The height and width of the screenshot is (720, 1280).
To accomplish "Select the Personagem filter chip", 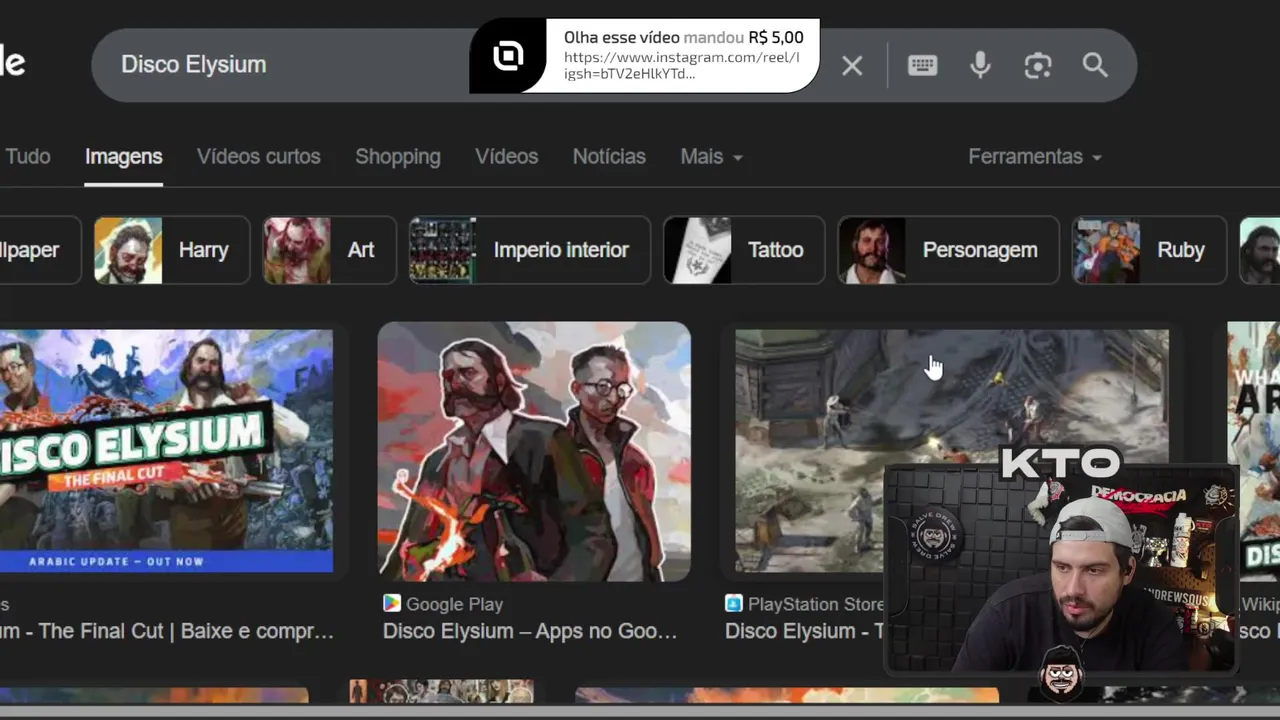I will 948,250.
